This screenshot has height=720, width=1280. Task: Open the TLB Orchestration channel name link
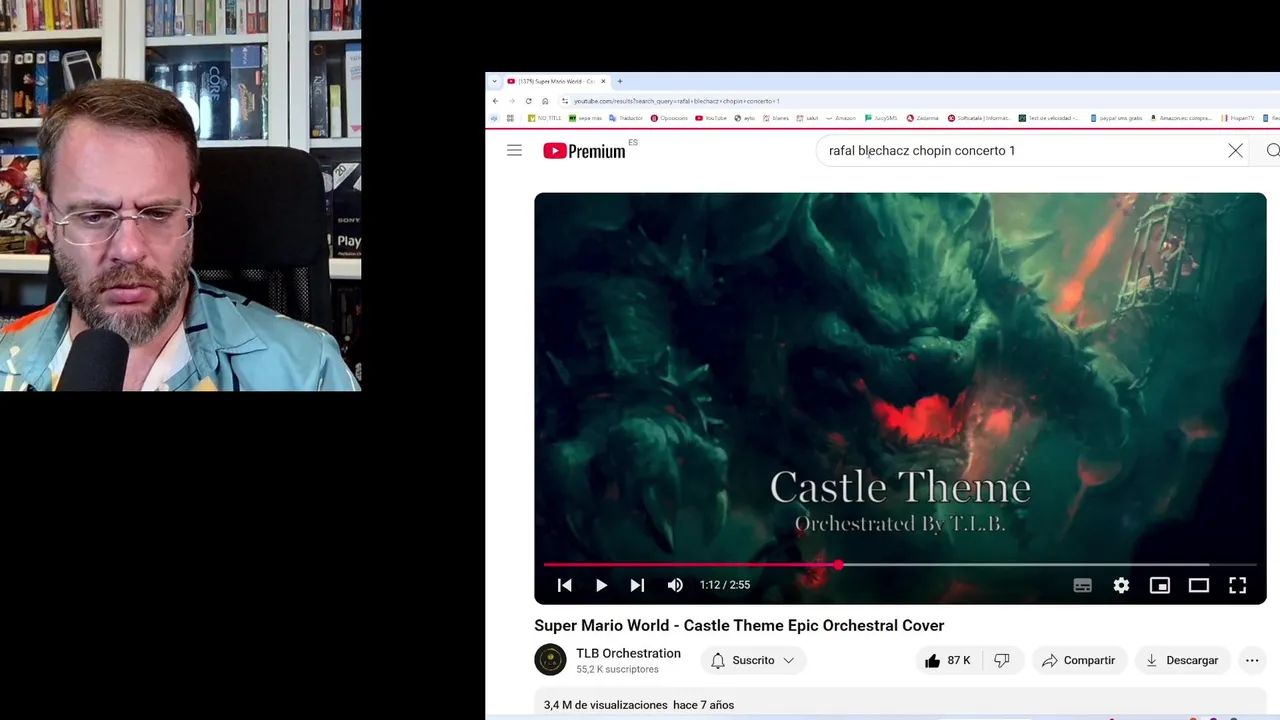click(x=628, y=653)
